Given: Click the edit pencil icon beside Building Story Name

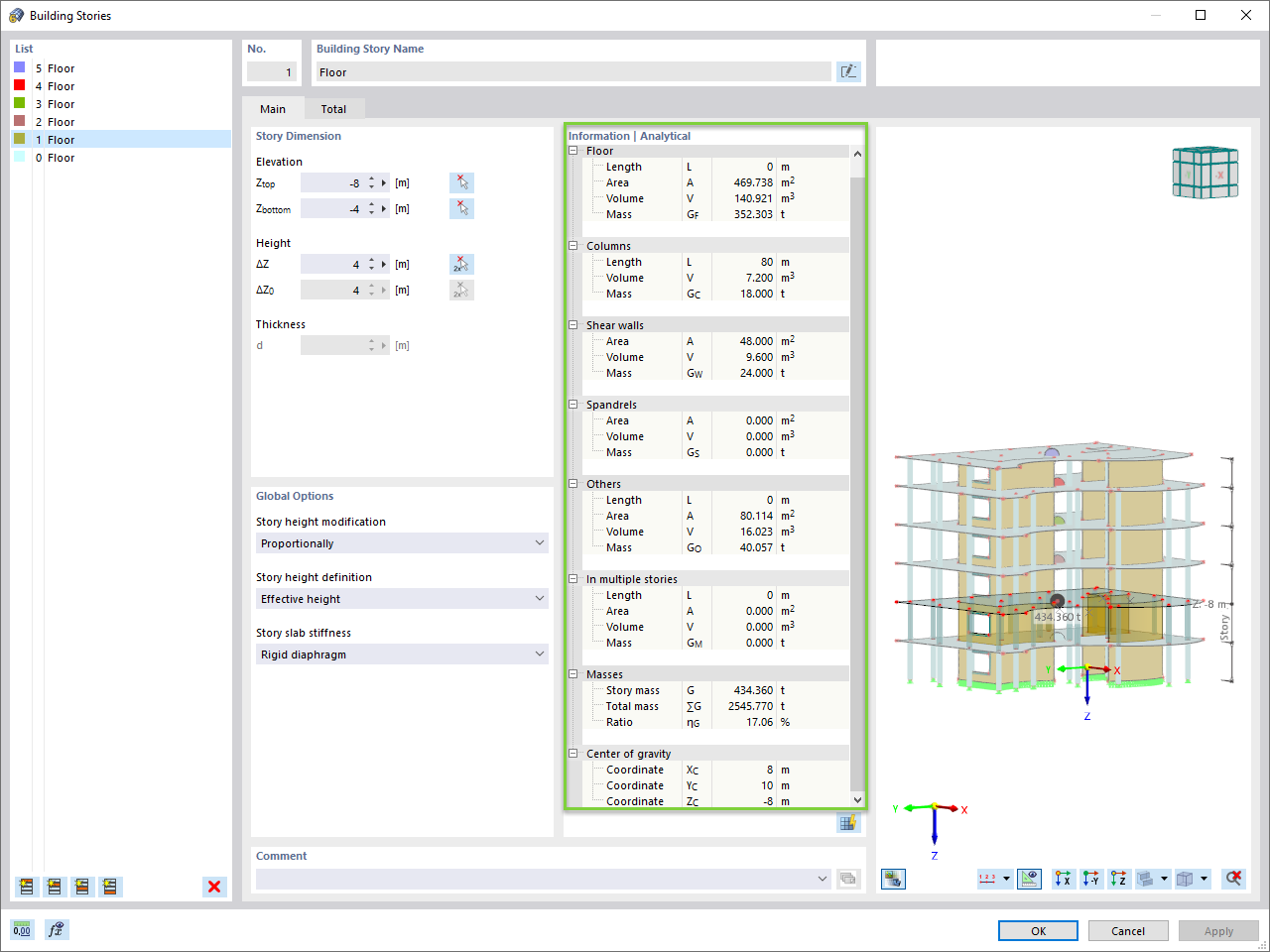Looking at the screenshot, I should (849, 70).
